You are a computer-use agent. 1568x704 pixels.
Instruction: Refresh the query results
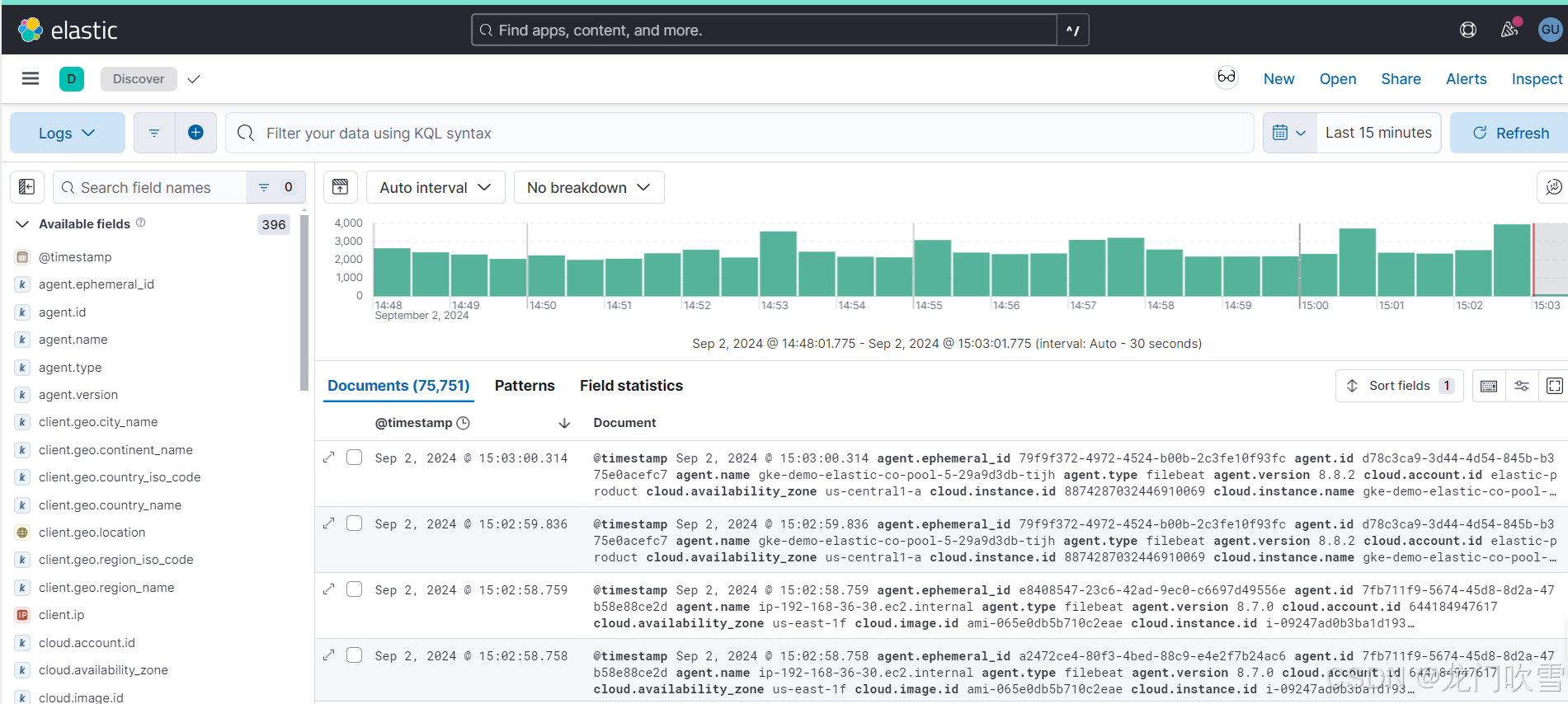[1509, 133]
